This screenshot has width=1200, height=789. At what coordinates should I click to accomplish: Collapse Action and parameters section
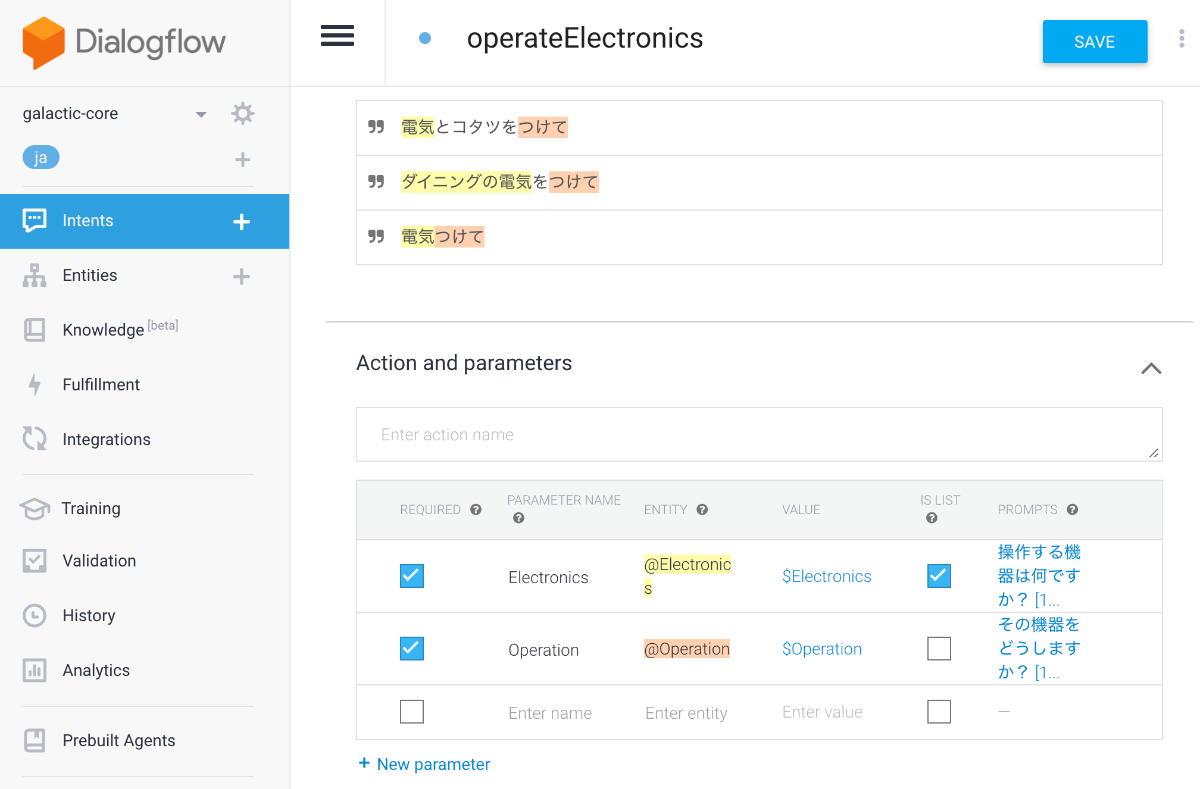(1152, 368)
